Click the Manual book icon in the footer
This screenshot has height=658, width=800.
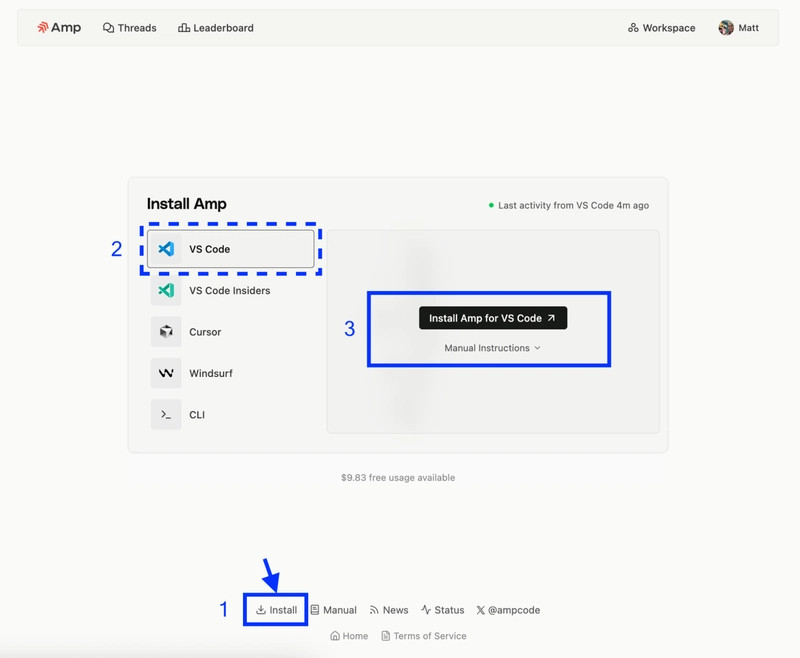[x=315, y=610]
